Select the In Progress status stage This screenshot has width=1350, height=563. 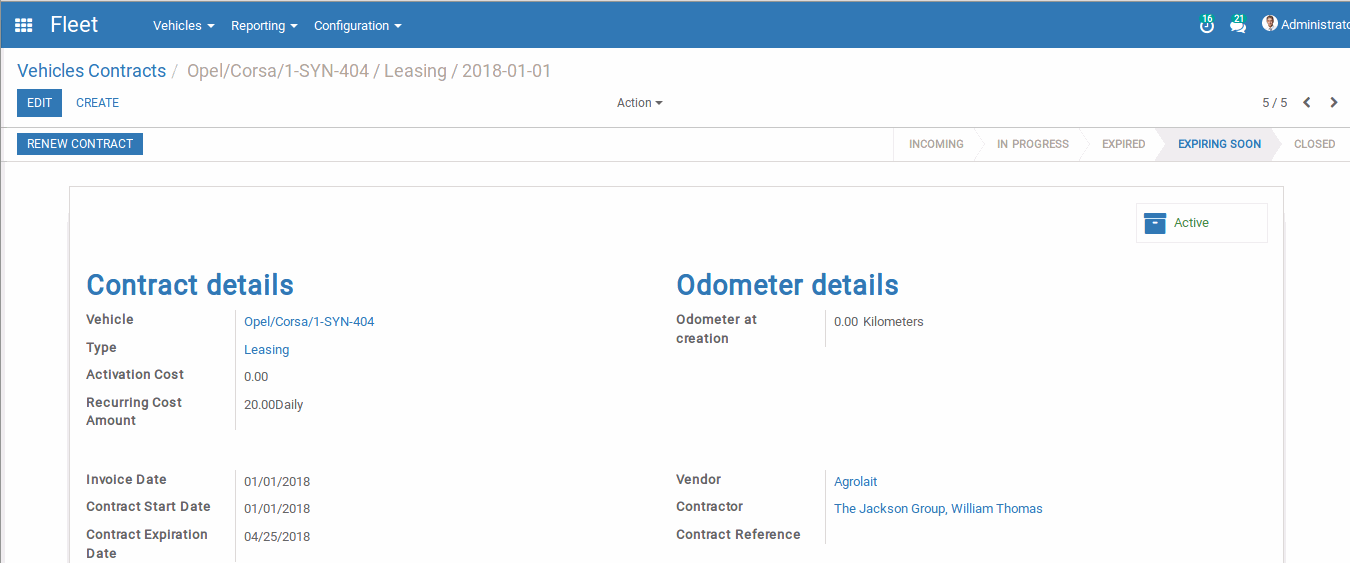[x=1033, y=144]
